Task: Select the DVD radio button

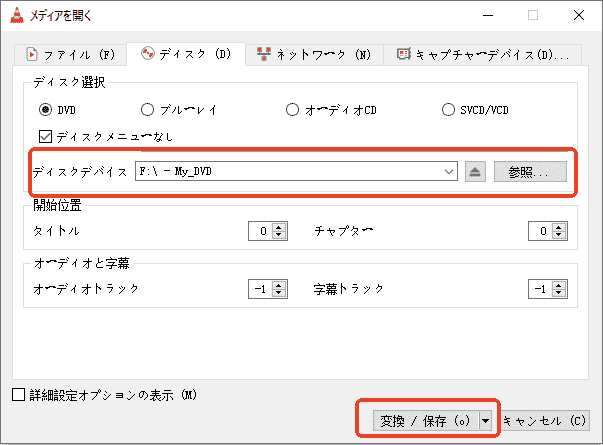Action: pos(45,110)
